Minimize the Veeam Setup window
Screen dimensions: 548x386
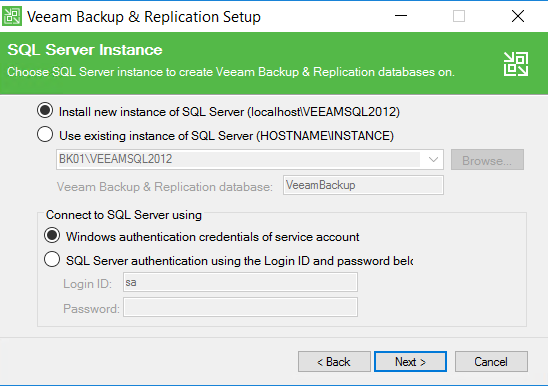click(401, 16)
